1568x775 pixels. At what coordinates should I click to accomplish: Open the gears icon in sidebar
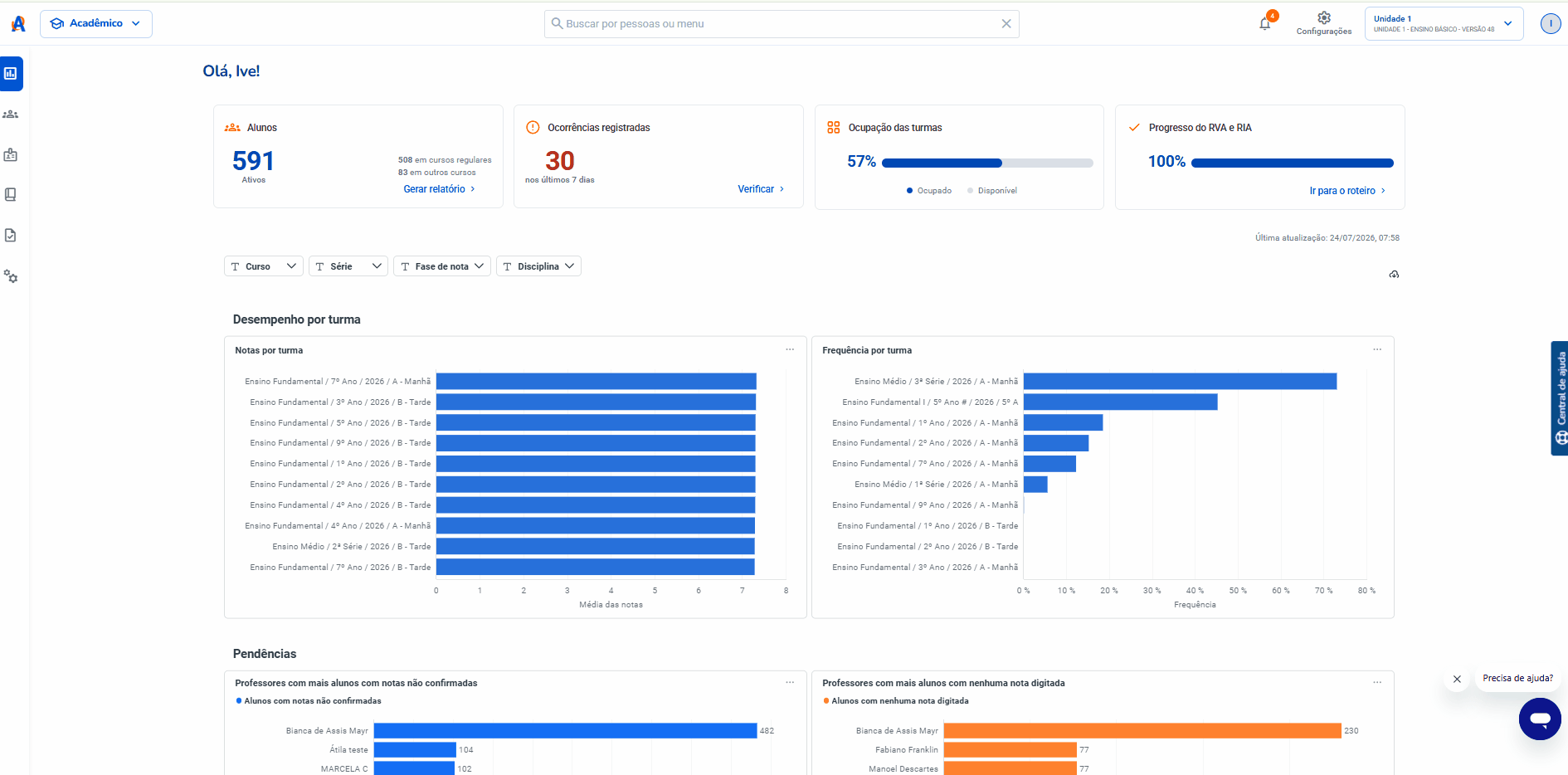click(11, 276)
